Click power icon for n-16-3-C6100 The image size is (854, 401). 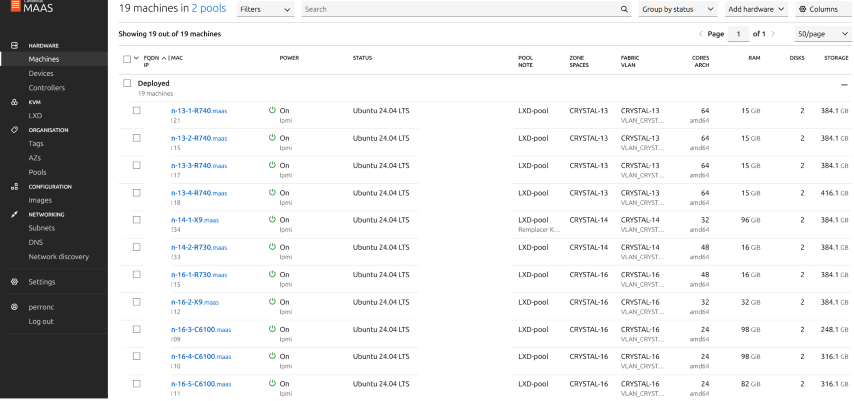(272, 329)
